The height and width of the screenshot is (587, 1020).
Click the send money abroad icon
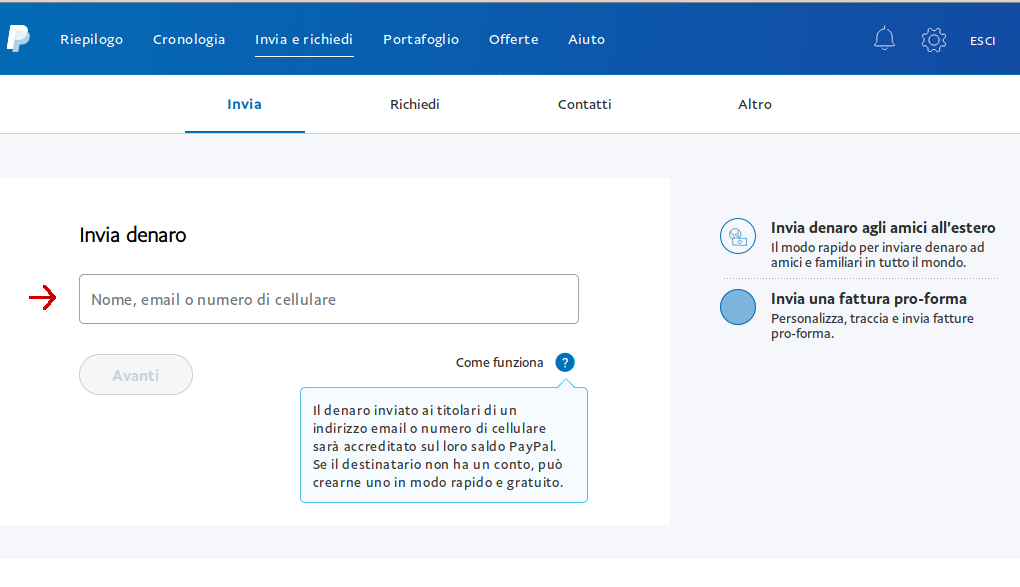pos(738,236)
